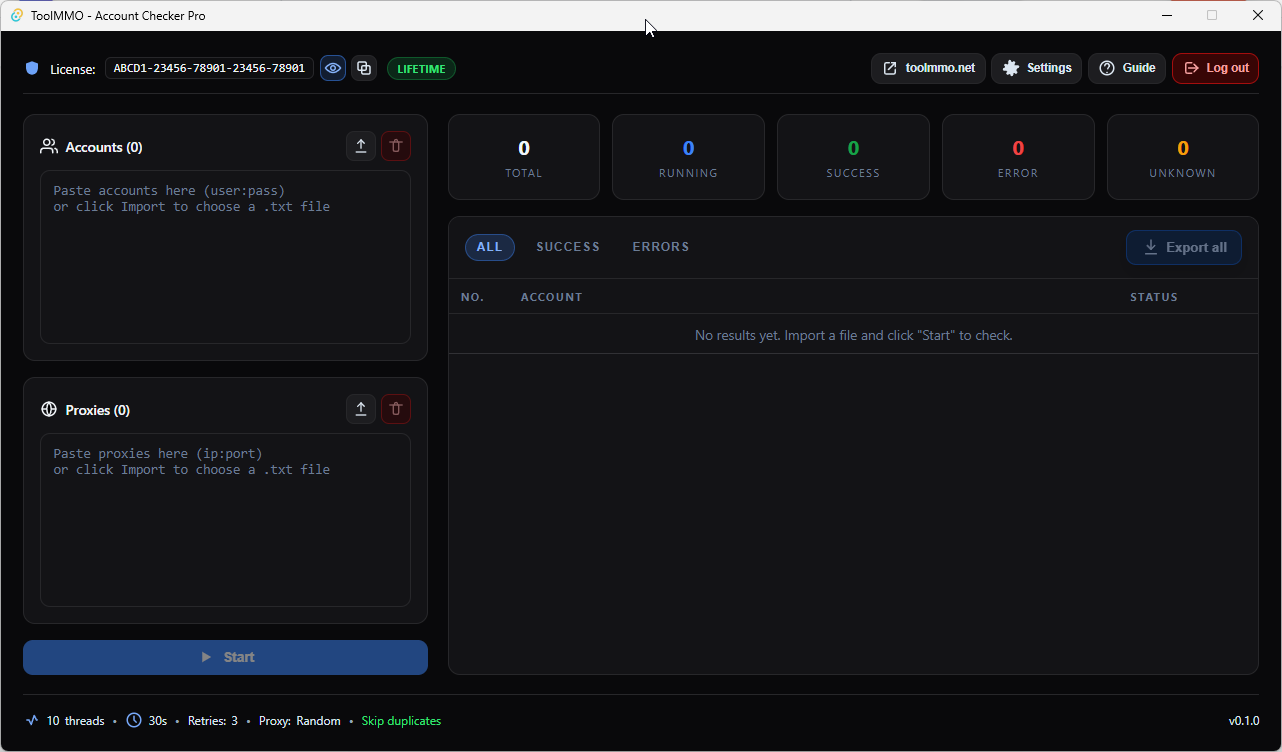This screenshot has height=752, width=1282.
Task: Click the clock timeout icon in footer
Action: click(134, 720)
